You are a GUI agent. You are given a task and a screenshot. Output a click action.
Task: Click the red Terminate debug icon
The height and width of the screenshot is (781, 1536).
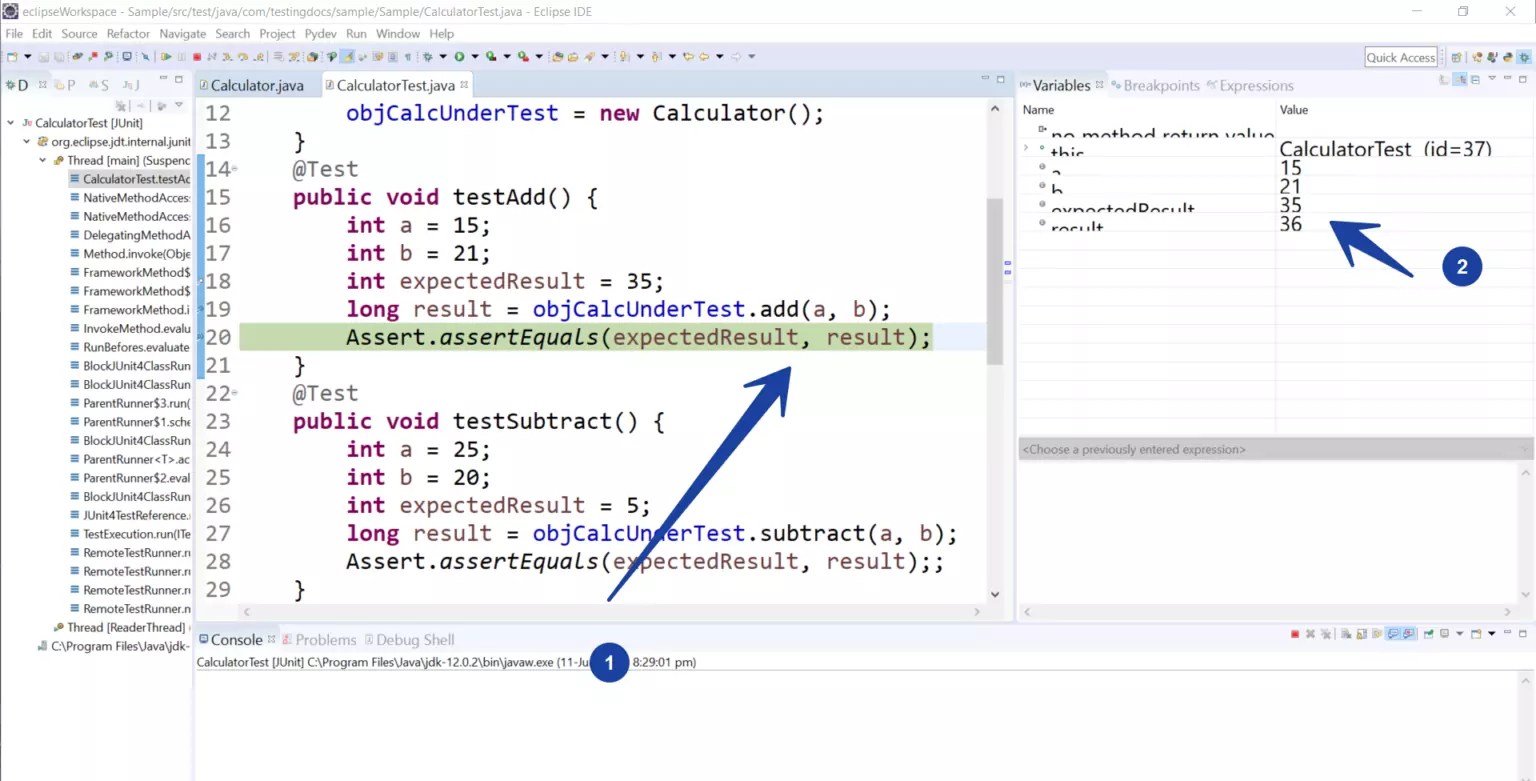click(196, 57)
